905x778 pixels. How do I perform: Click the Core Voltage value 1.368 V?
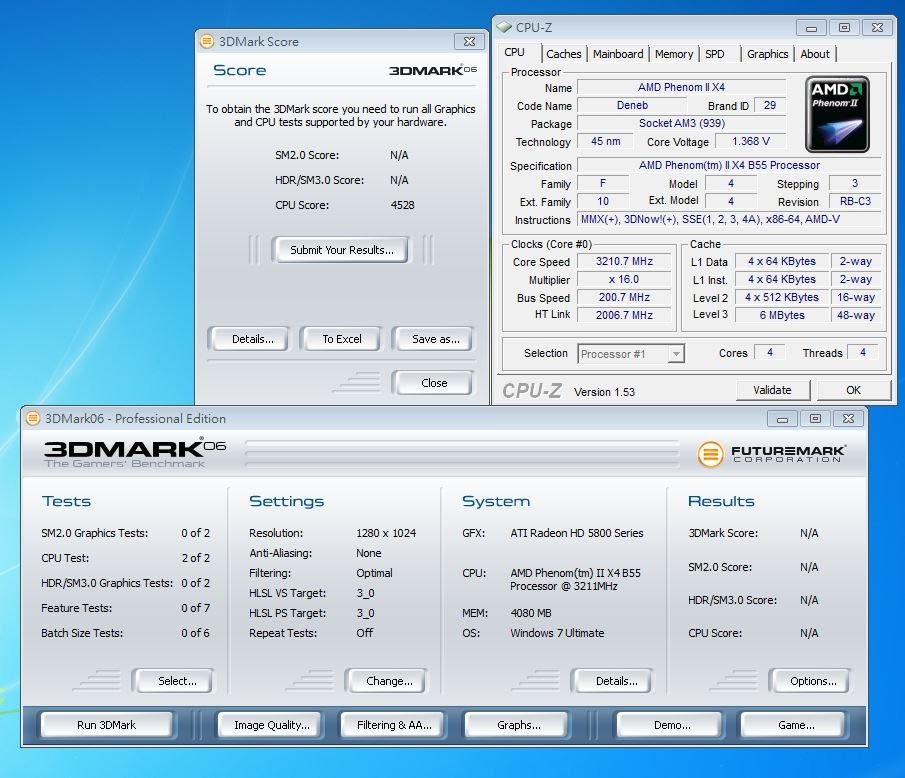tap(750, 141)
